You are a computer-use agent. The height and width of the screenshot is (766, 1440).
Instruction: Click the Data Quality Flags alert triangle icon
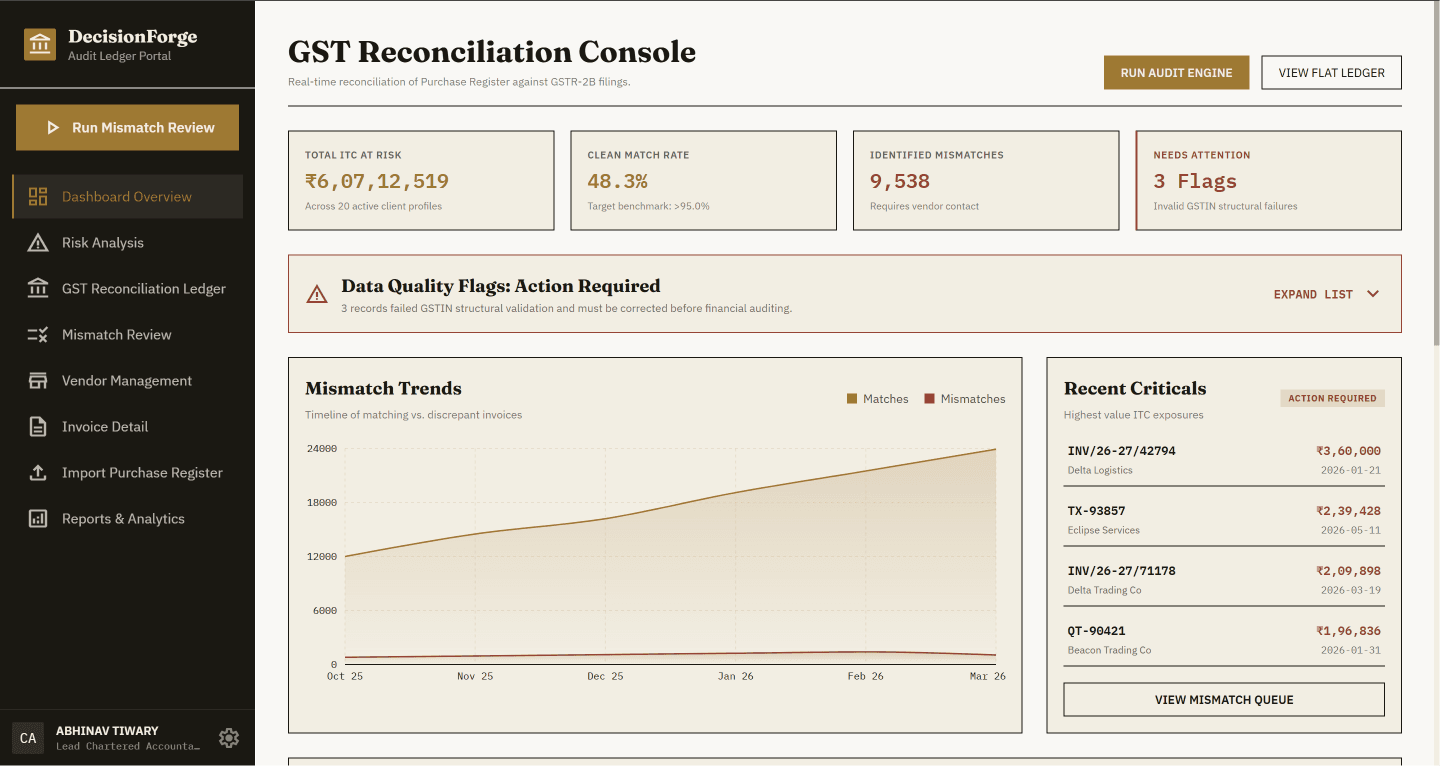317,294
